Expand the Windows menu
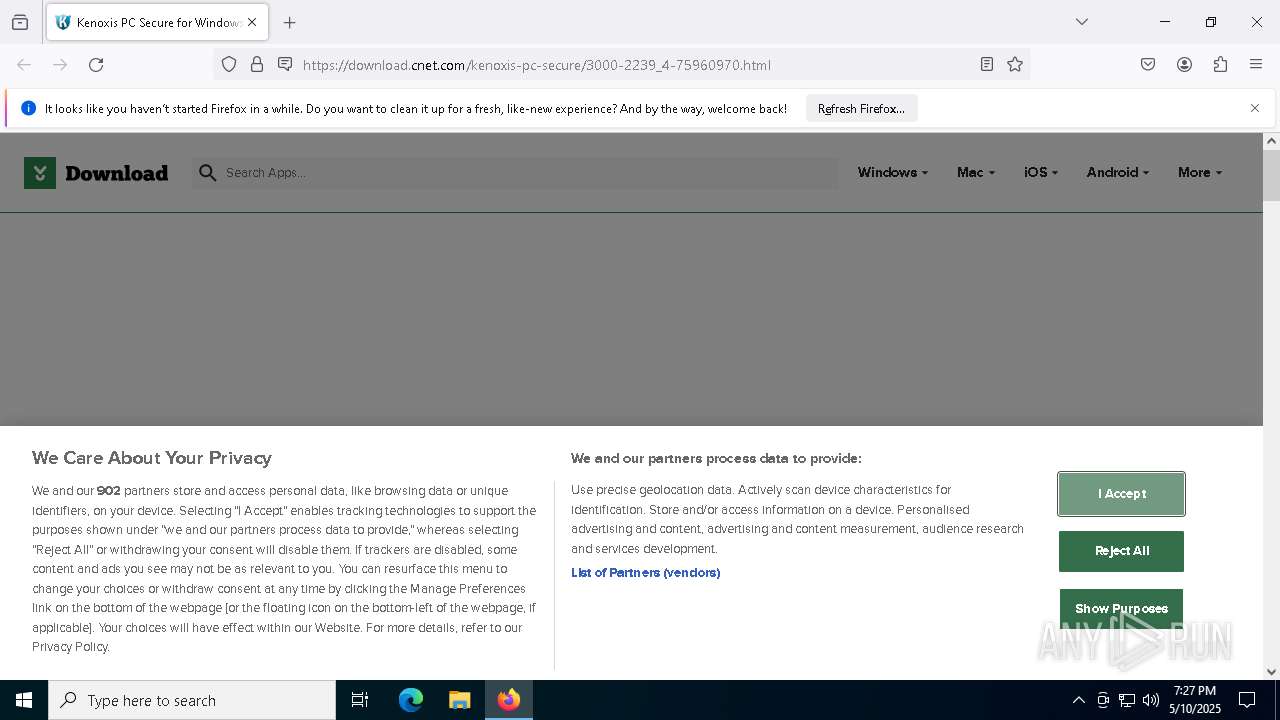This screenshot has width=1280, height=720. [893, 172]
